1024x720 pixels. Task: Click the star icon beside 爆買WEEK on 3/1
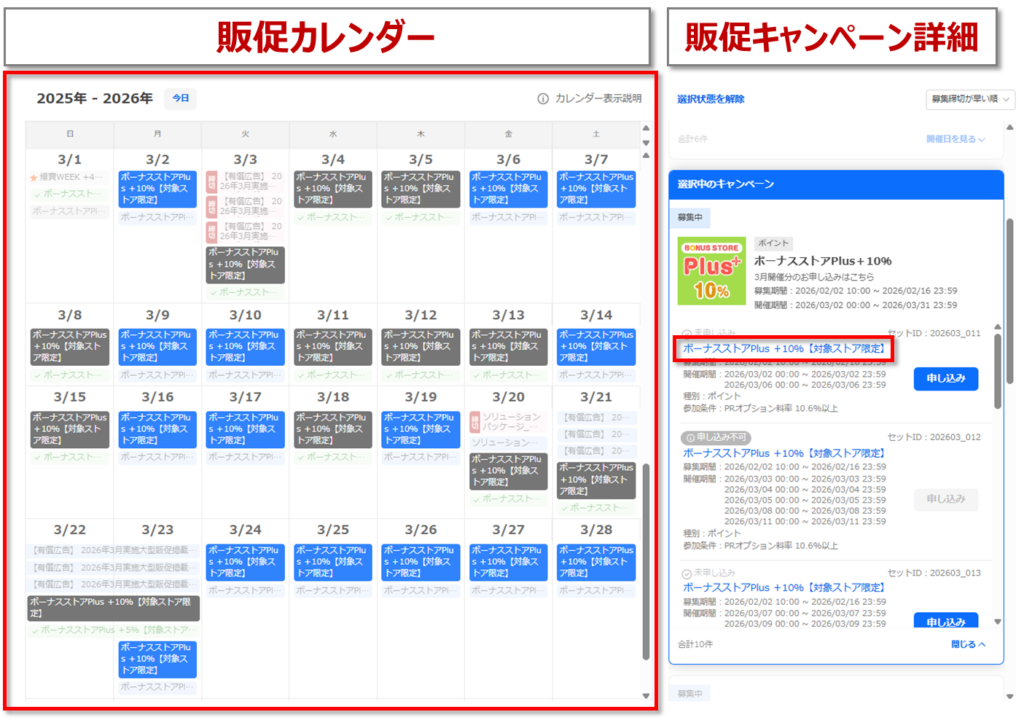pos(33,177)
